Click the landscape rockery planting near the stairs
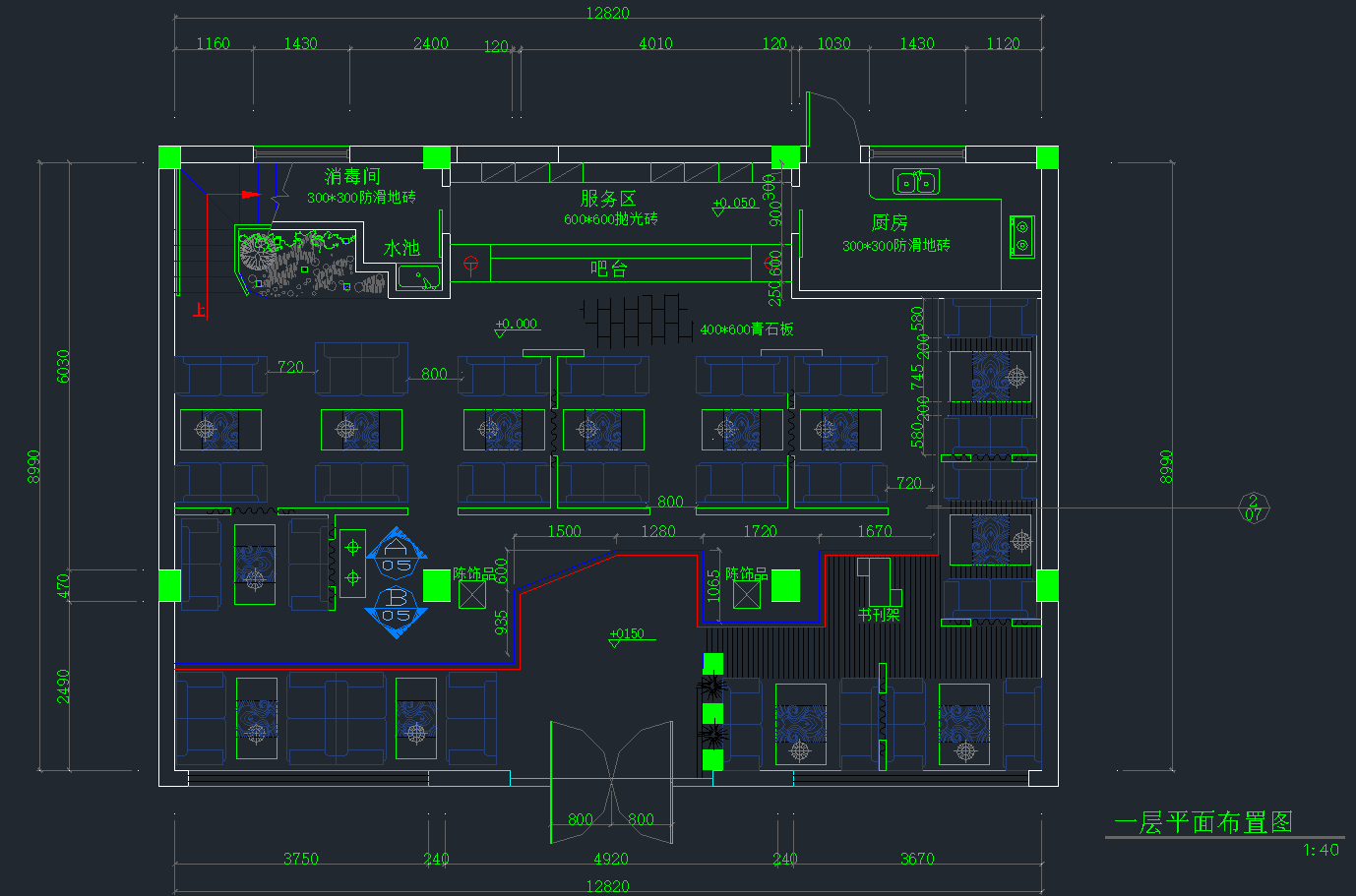 [x=295, y=263]
